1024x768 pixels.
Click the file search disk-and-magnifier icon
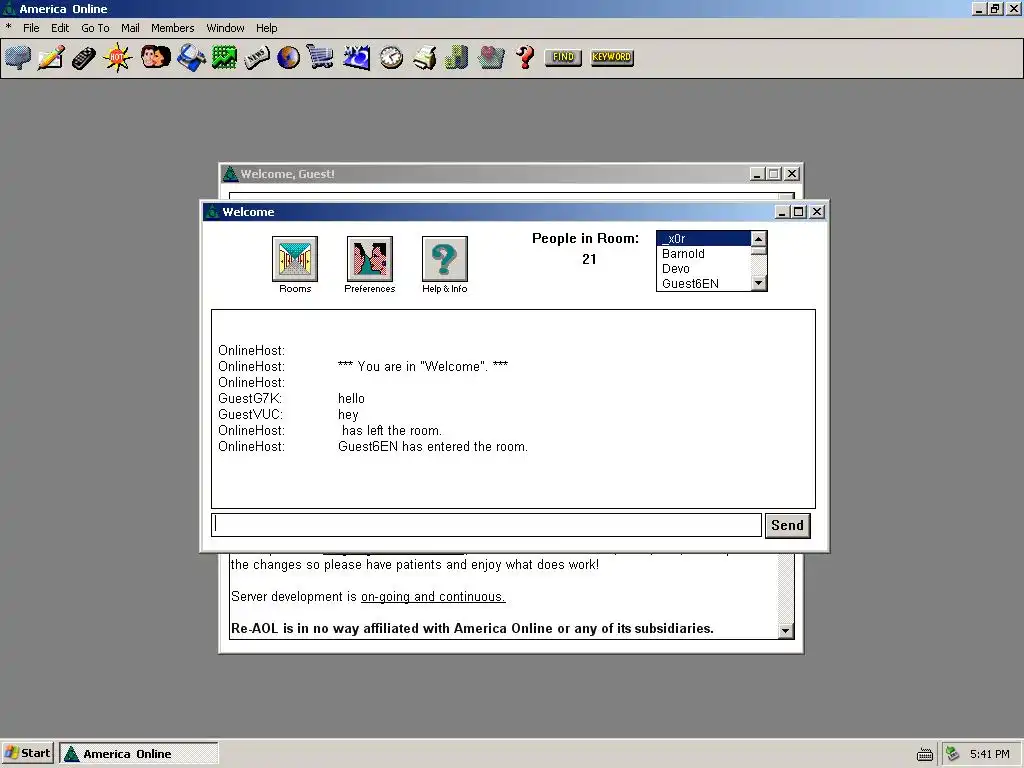[x=191, y=57]
